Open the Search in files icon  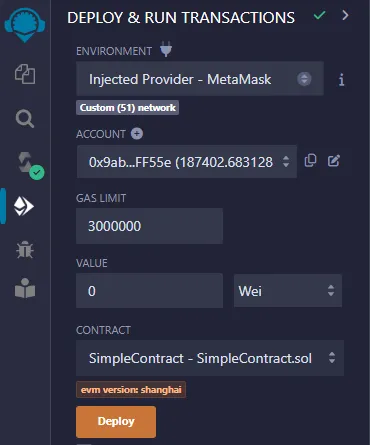pos(25,119)
